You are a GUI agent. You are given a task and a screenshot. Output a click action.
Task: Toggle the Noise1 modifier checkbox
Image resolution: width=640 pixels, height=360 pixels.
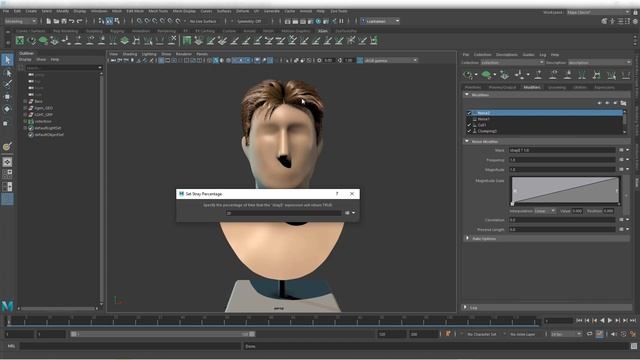coord(469,119)
